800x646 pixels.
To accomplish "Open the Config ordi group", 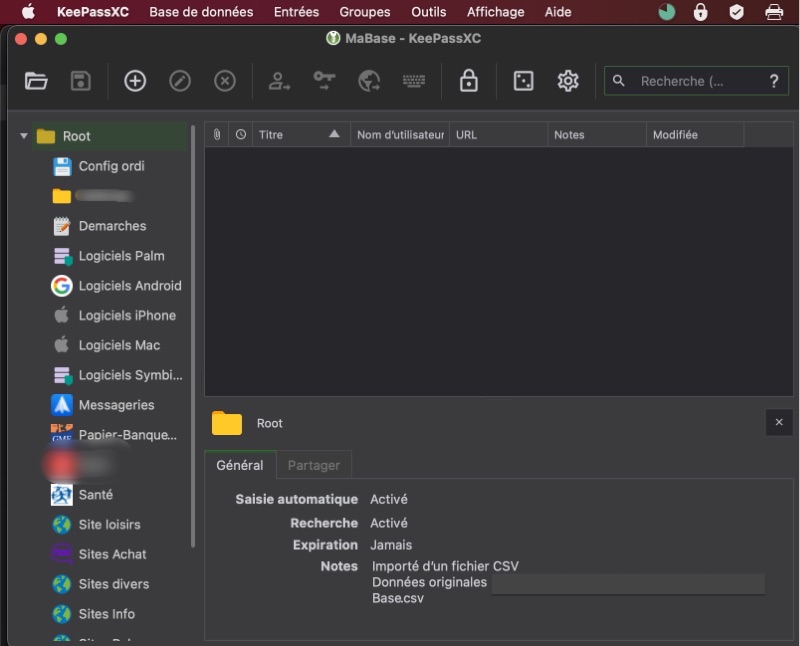I will tap(111, 166).
